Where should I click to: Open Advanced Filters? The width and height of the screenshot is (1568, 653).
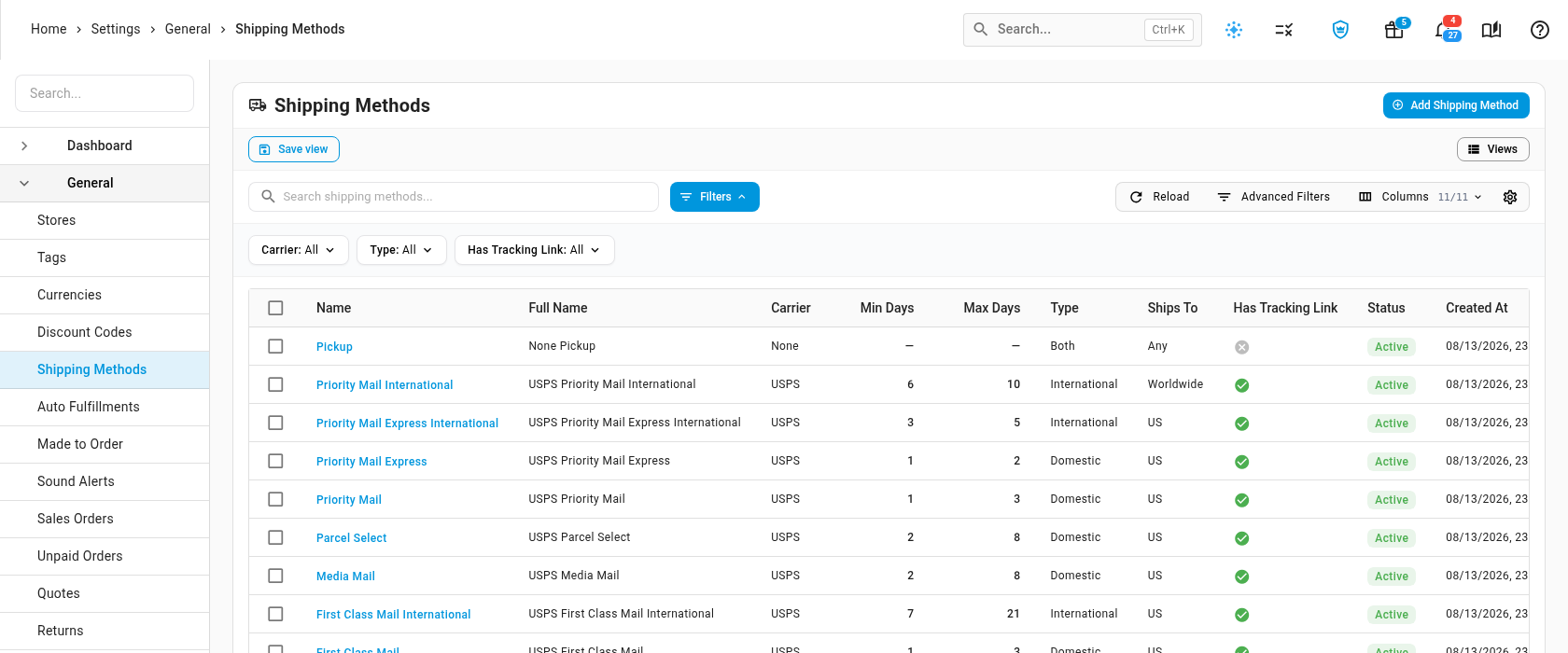pos(1274,197)
